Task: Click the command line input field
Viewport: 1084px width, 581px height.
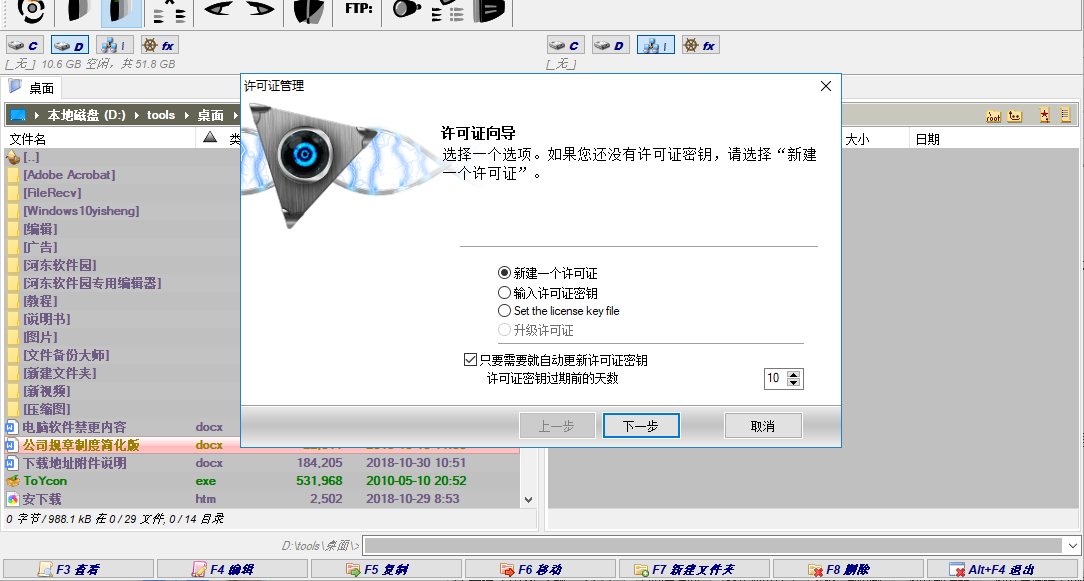Action: click(x=713, y=546)
